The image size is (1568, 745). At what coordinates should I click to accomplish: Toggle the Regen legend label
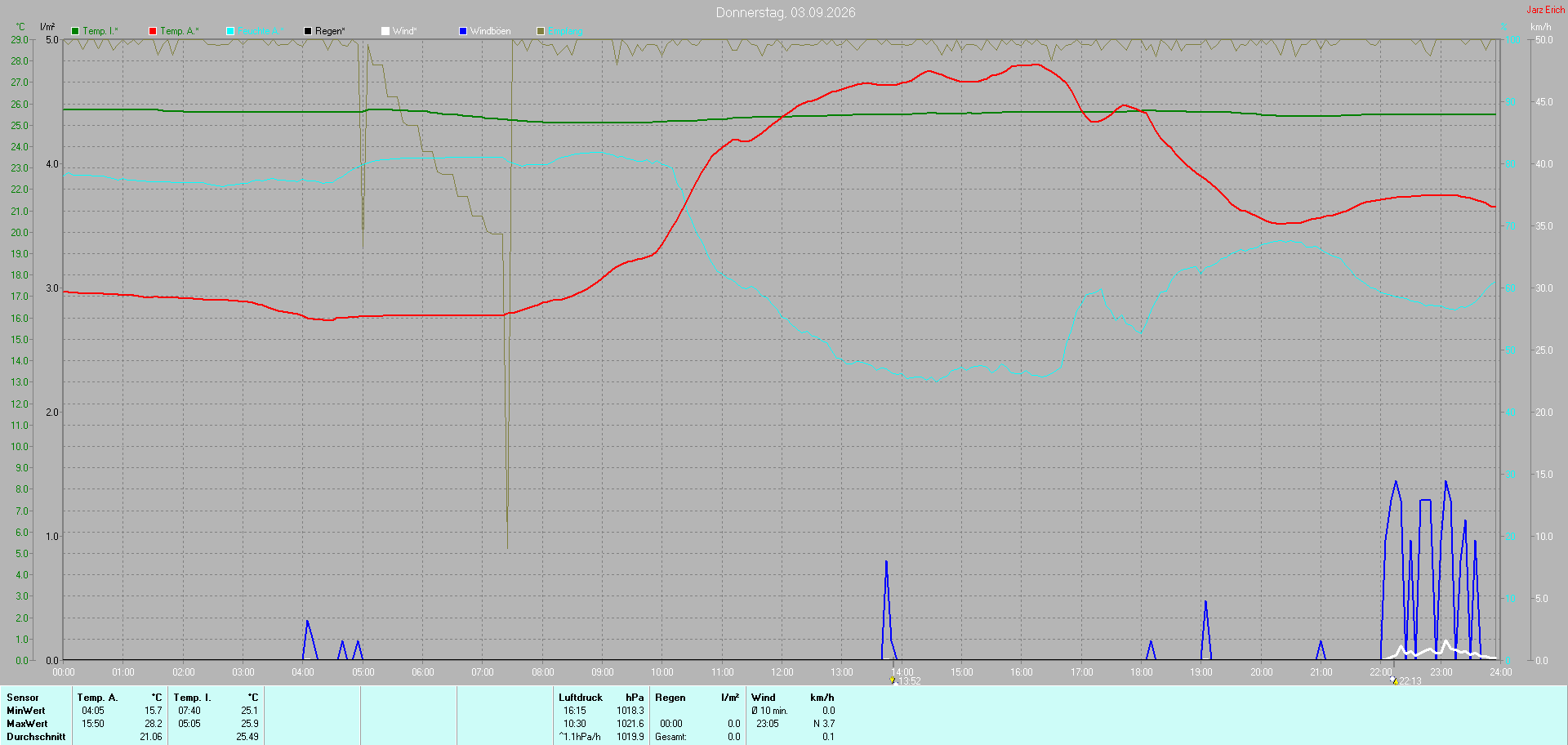(x=330, y=31)
